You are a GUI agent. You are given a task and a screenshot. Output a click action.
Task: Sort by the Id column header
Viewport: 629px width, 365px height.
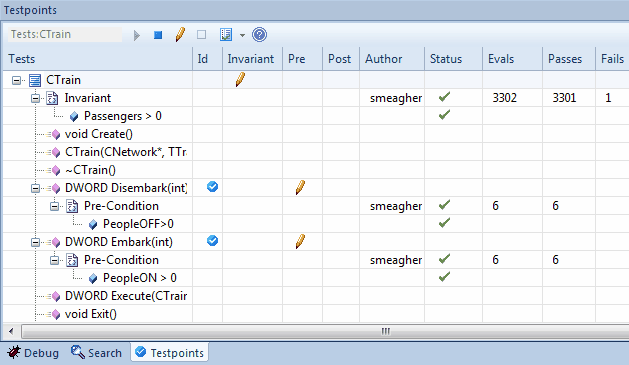[x=208, y=59]
